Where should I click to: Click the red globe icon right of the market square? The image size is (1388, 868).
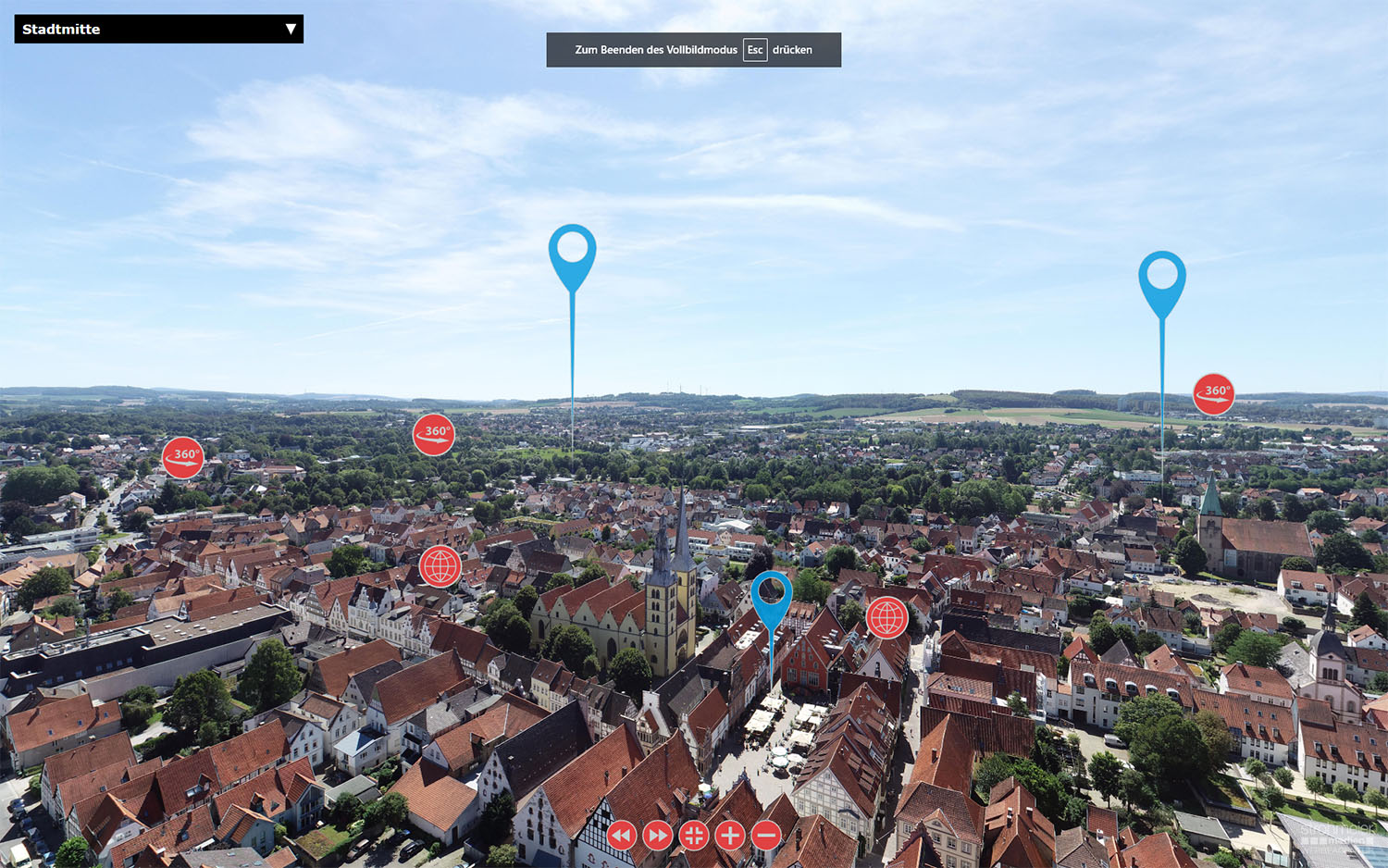coord(886,617)
